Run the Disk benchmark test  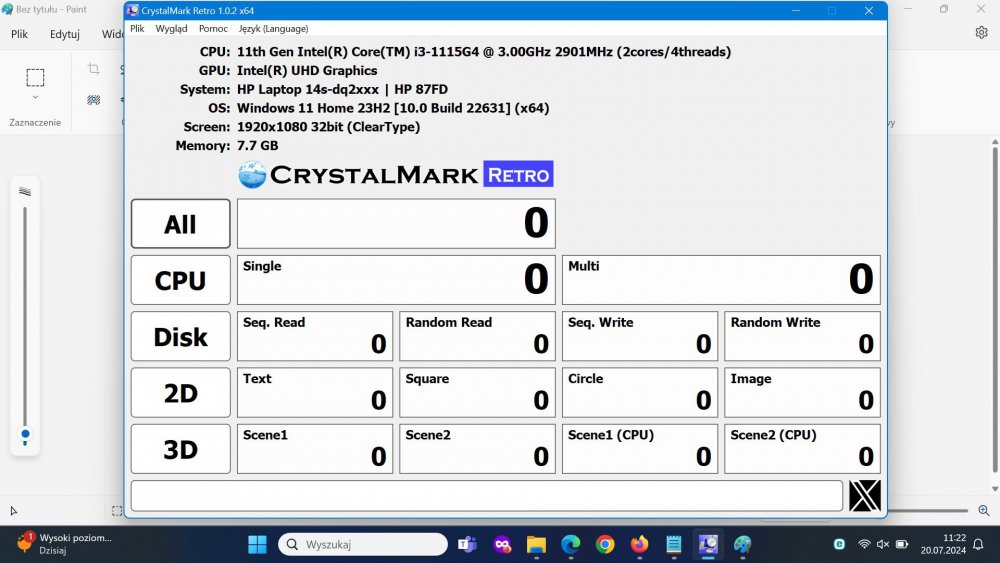tap(180, 337)
